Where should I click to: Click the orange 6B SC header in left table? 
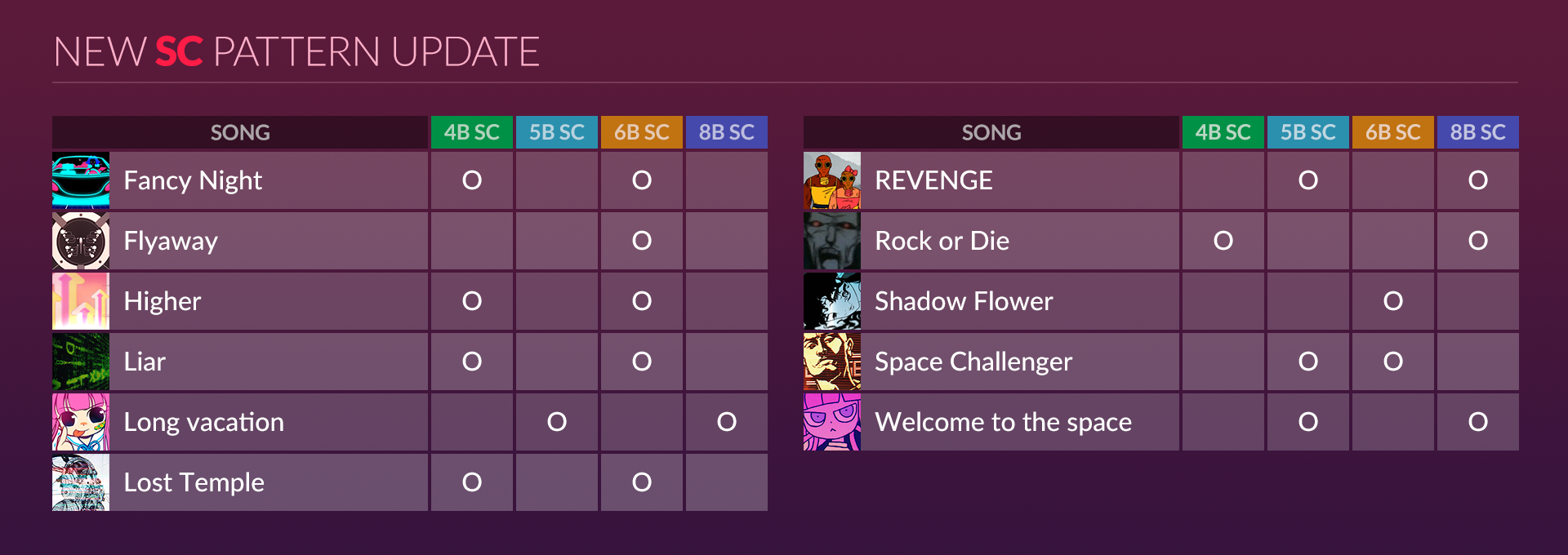642,132
